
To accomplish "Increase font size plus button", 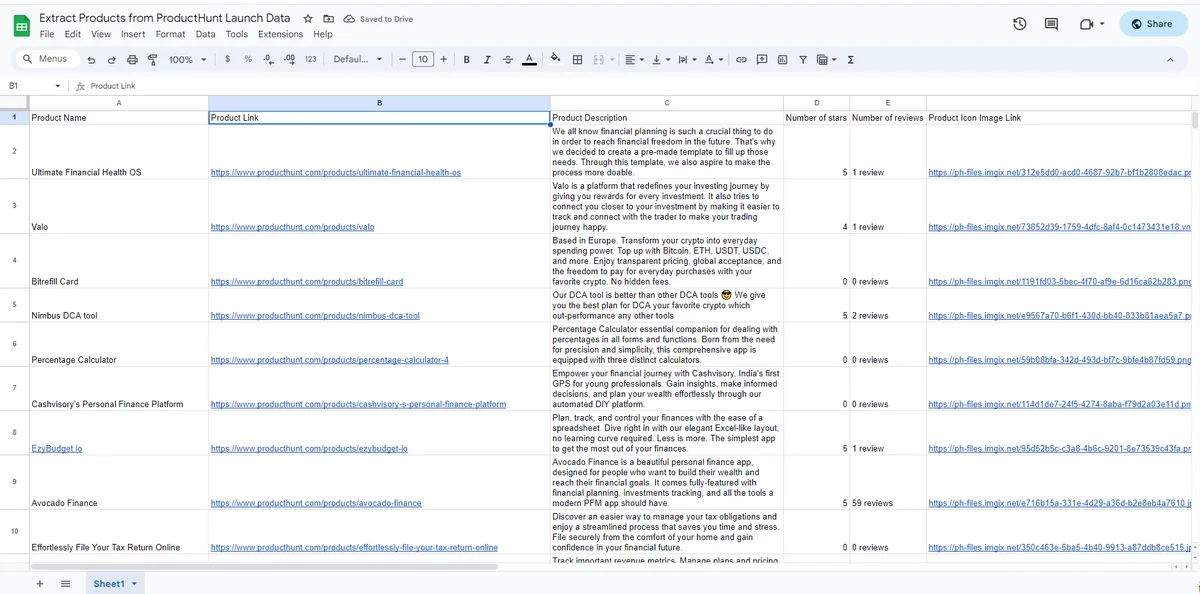I will pyautogui.click(x=444, y=60).
